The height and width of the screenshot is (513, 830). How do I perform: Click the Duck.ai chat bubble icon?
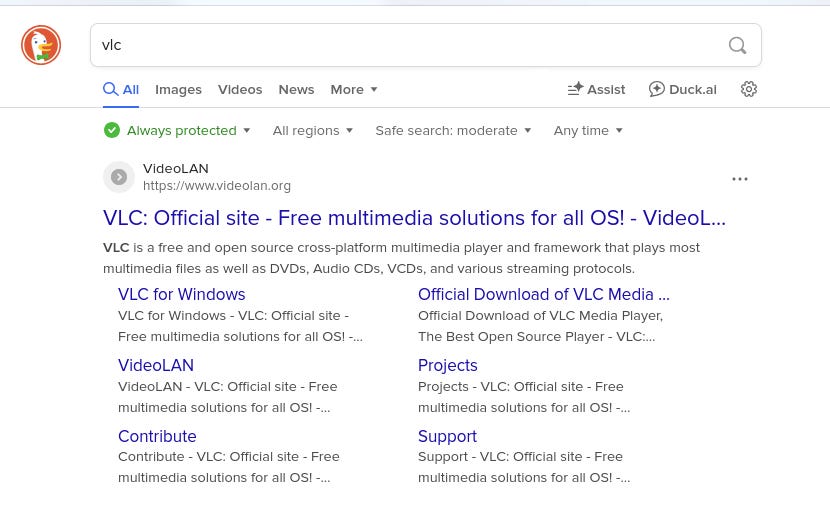[x=656, y=89]
